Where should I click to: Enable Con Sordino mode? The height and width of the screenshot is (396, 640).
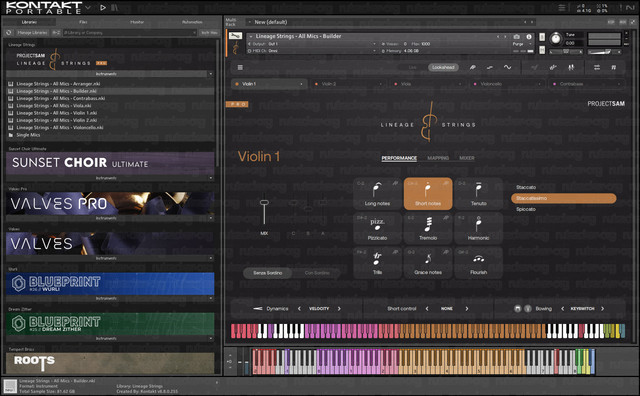click(x=317, y=273)
